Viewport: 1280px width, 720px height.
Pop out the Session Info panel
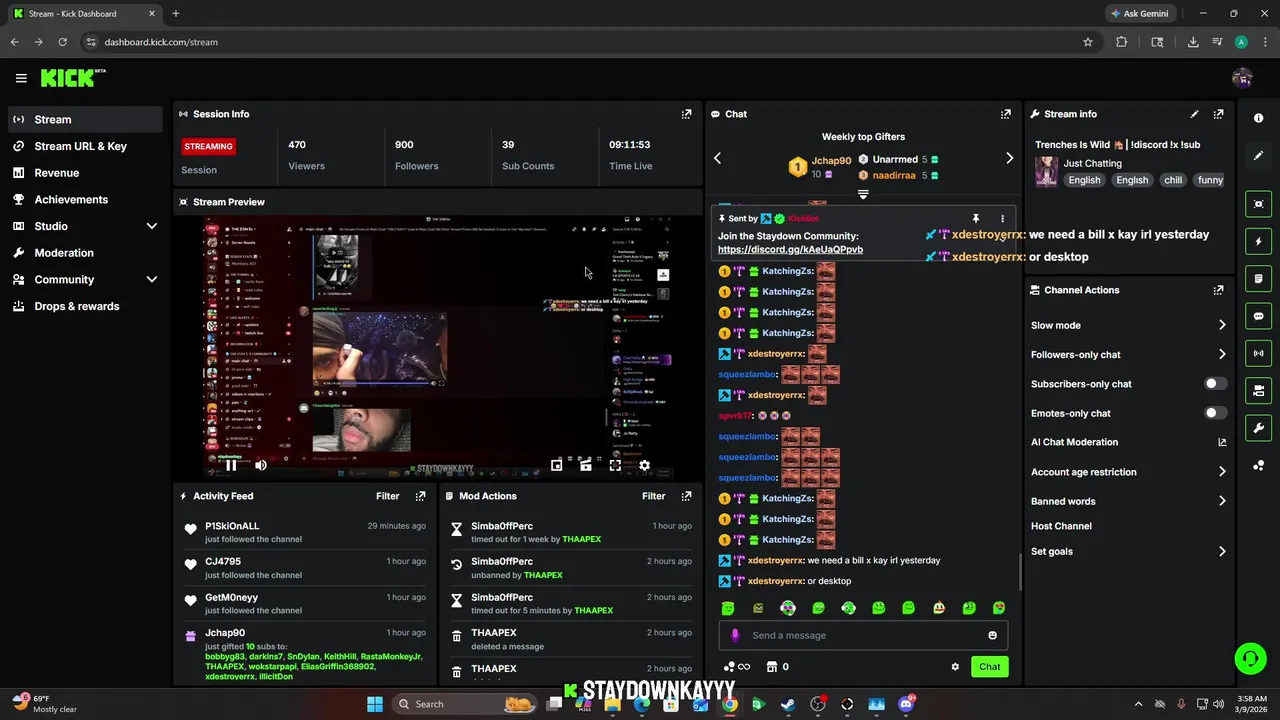(x=686, y=114)
